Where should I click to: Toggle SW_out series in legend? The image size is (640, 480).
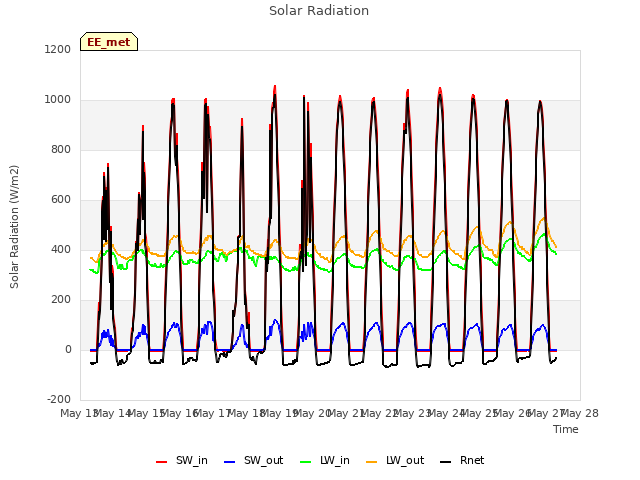coord(253,460)
